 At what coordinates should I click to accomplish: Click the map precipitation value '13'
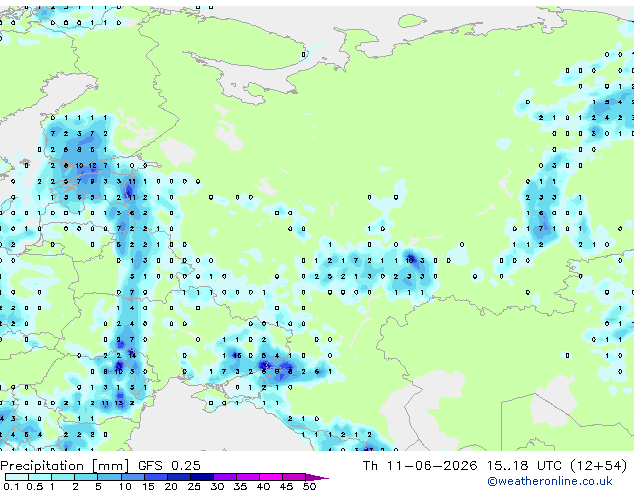[x=118, y=403]
